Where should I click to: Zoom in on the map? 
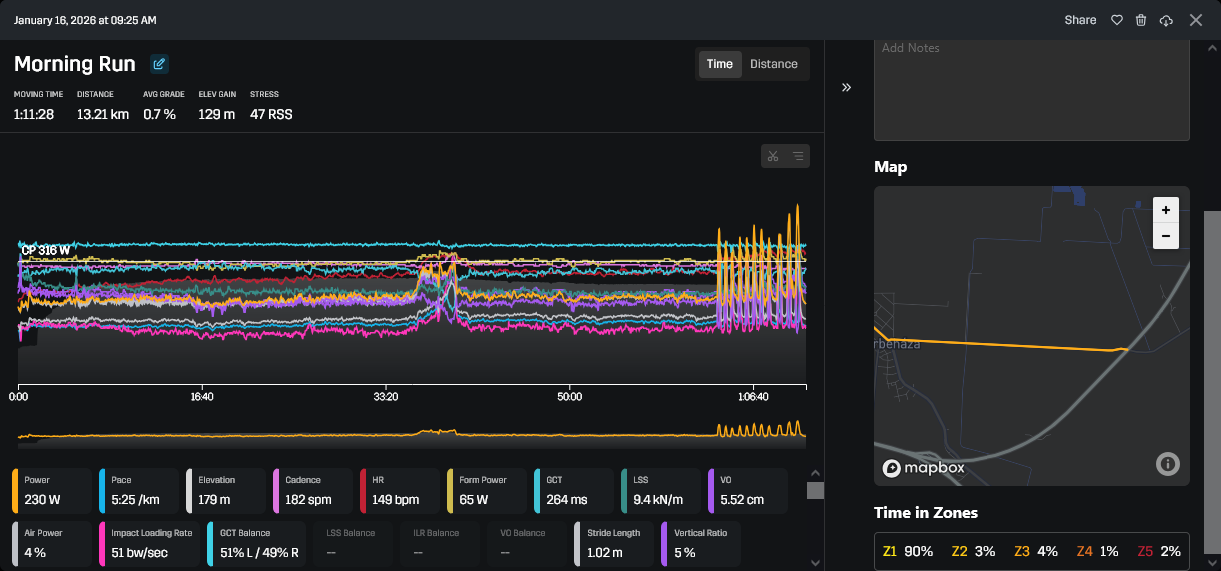tap(1165, 210)
